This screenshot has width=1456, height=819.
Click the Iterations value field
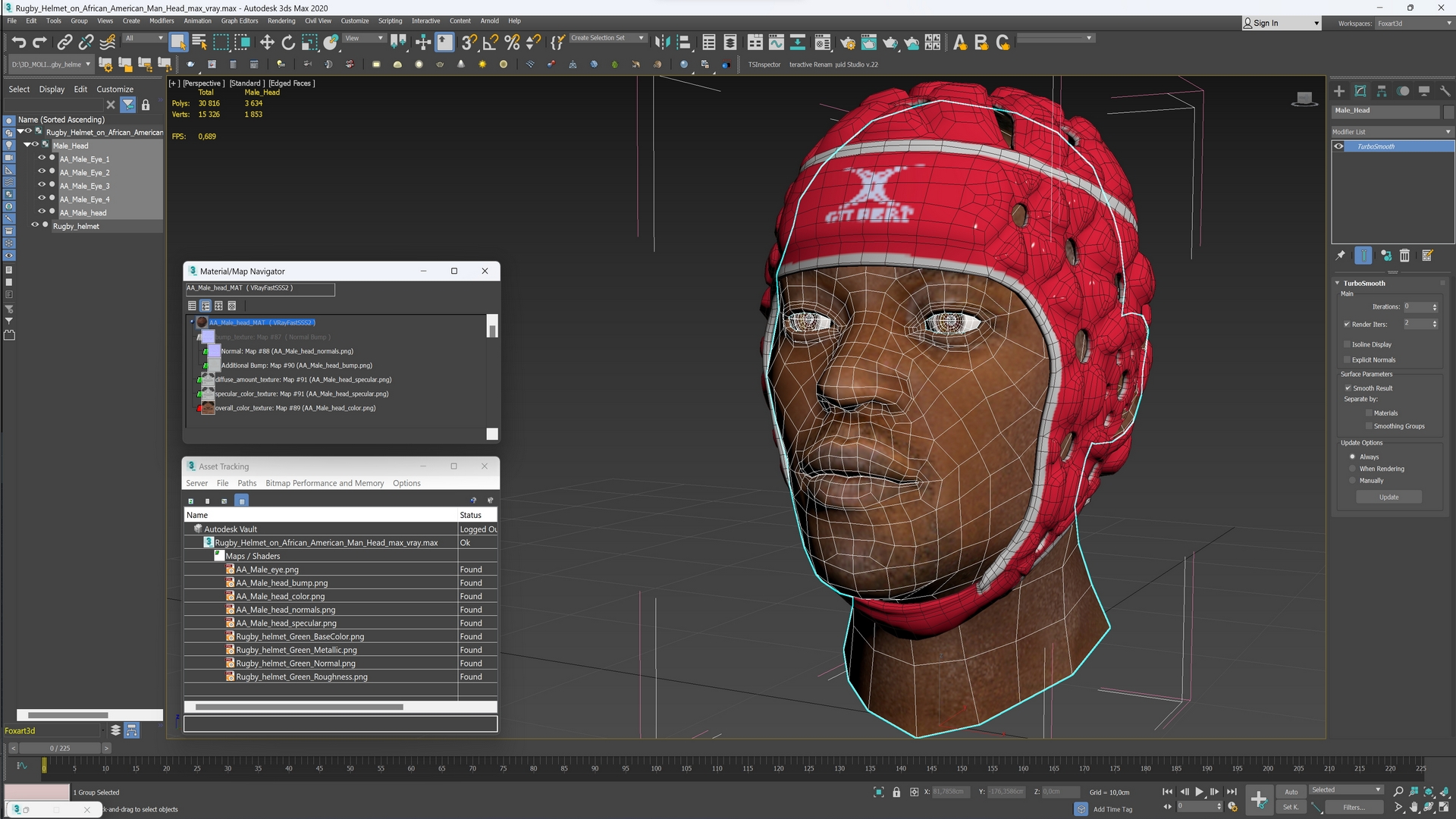(1416, 307)
